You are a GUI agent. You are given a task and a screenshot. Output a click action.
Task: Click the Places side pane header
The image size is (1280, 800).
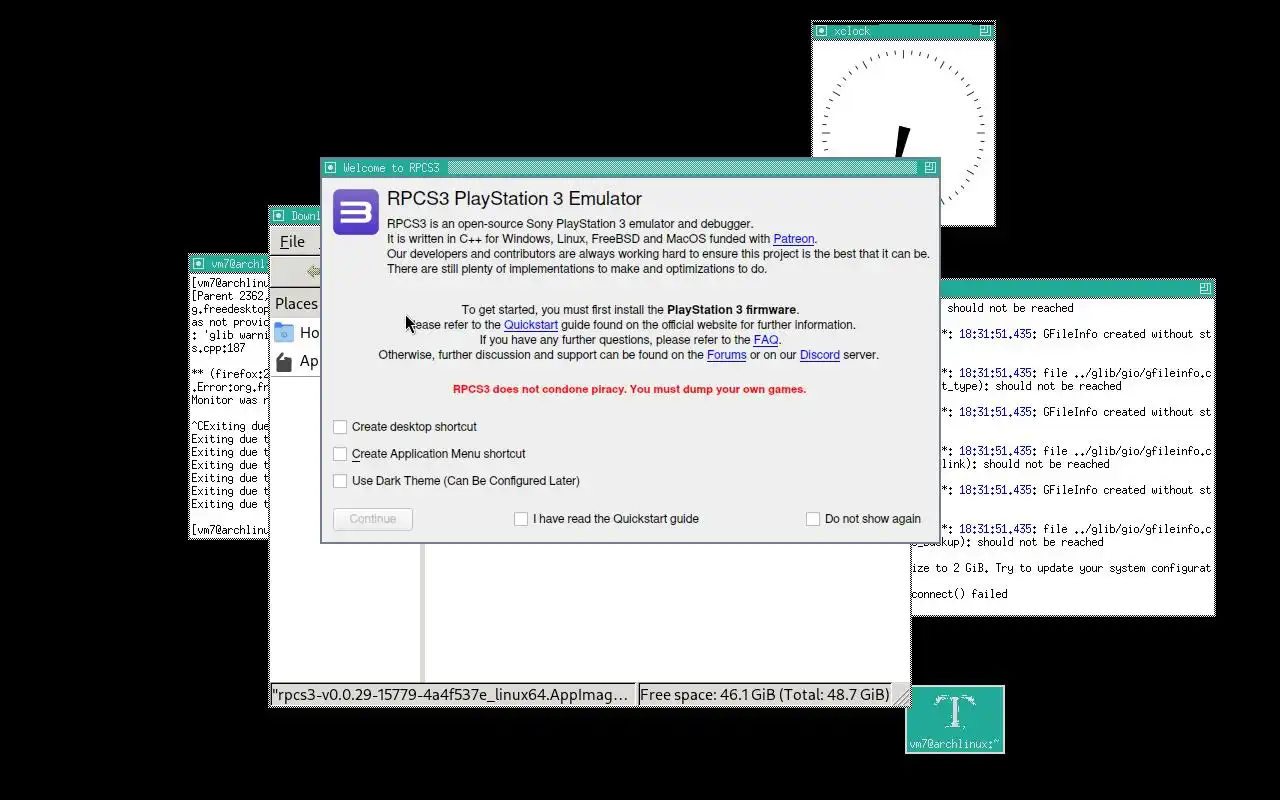[296, 303]
